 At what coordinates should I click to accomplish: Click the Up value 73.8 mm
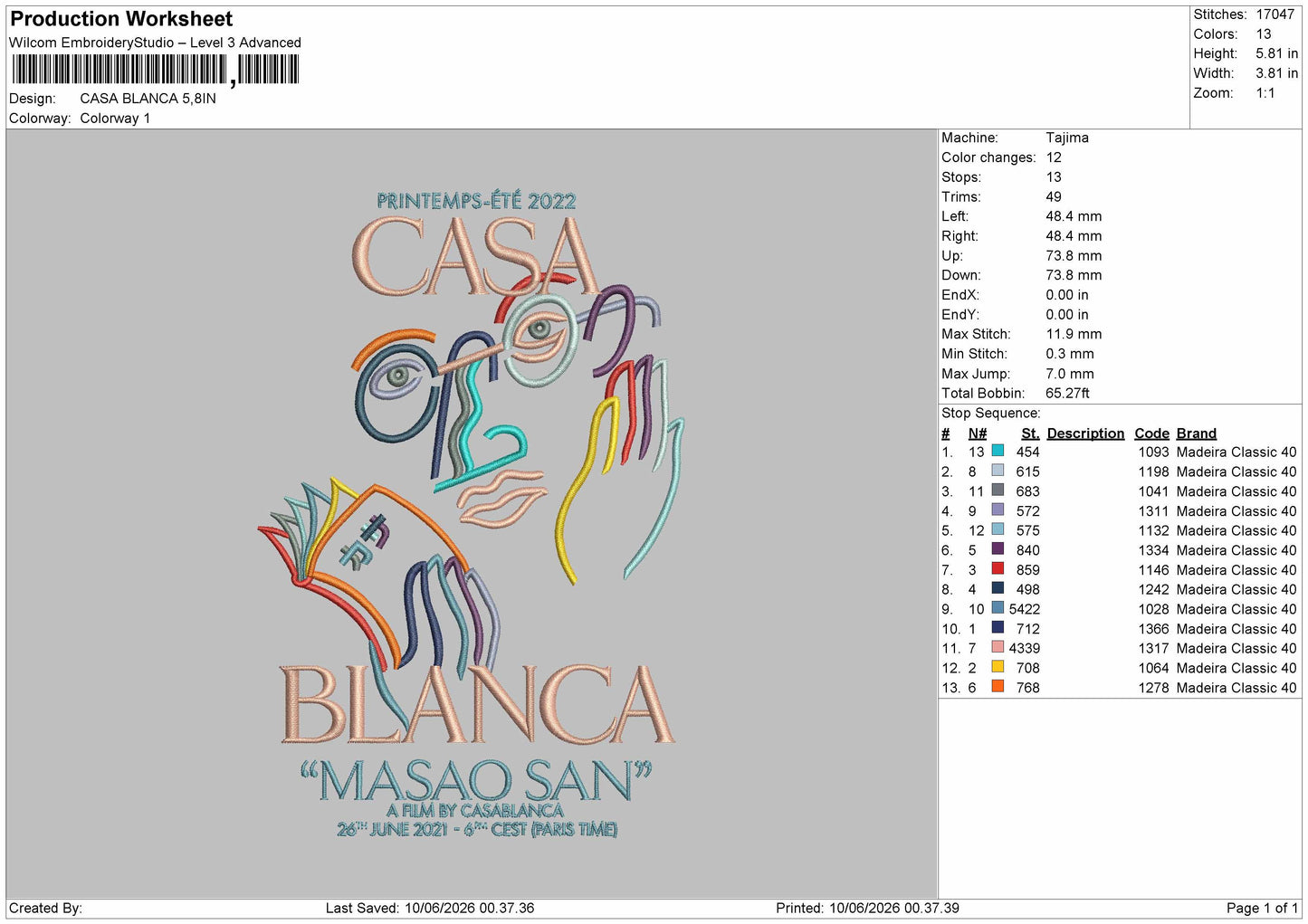point(1074,256)
